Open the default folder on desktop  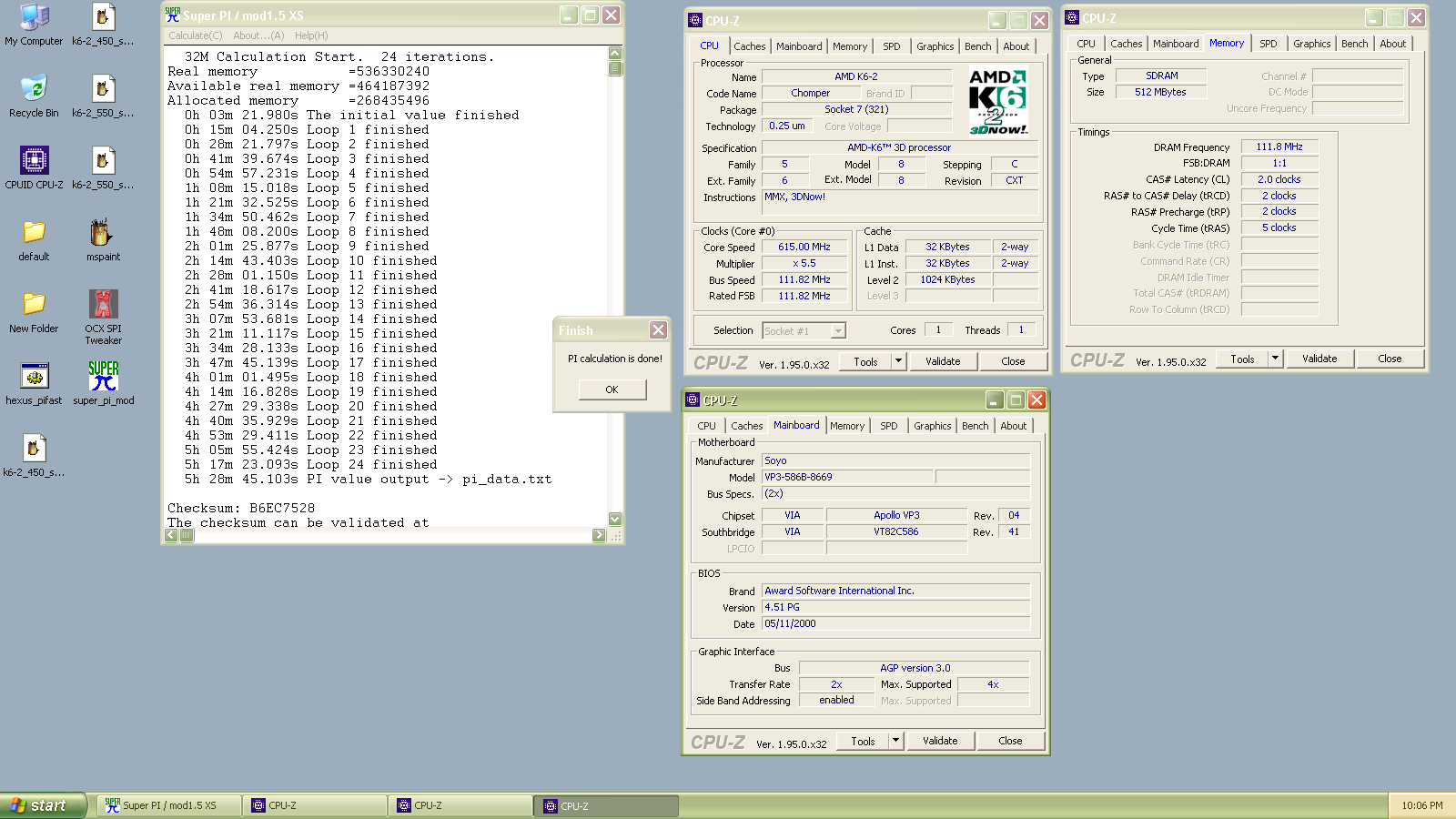tap(34, 240)
